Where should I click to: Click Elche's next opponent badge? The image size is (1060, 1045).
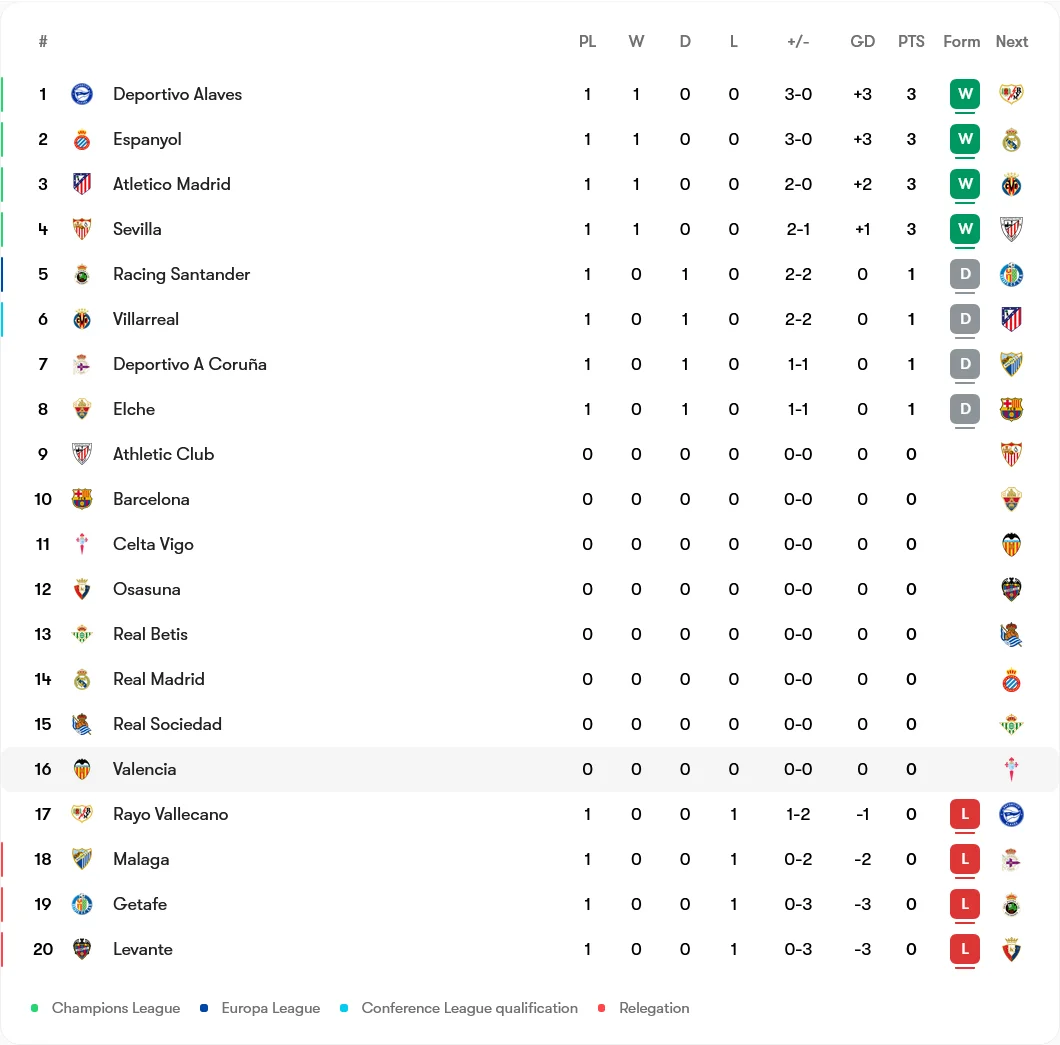(1011, 409)
